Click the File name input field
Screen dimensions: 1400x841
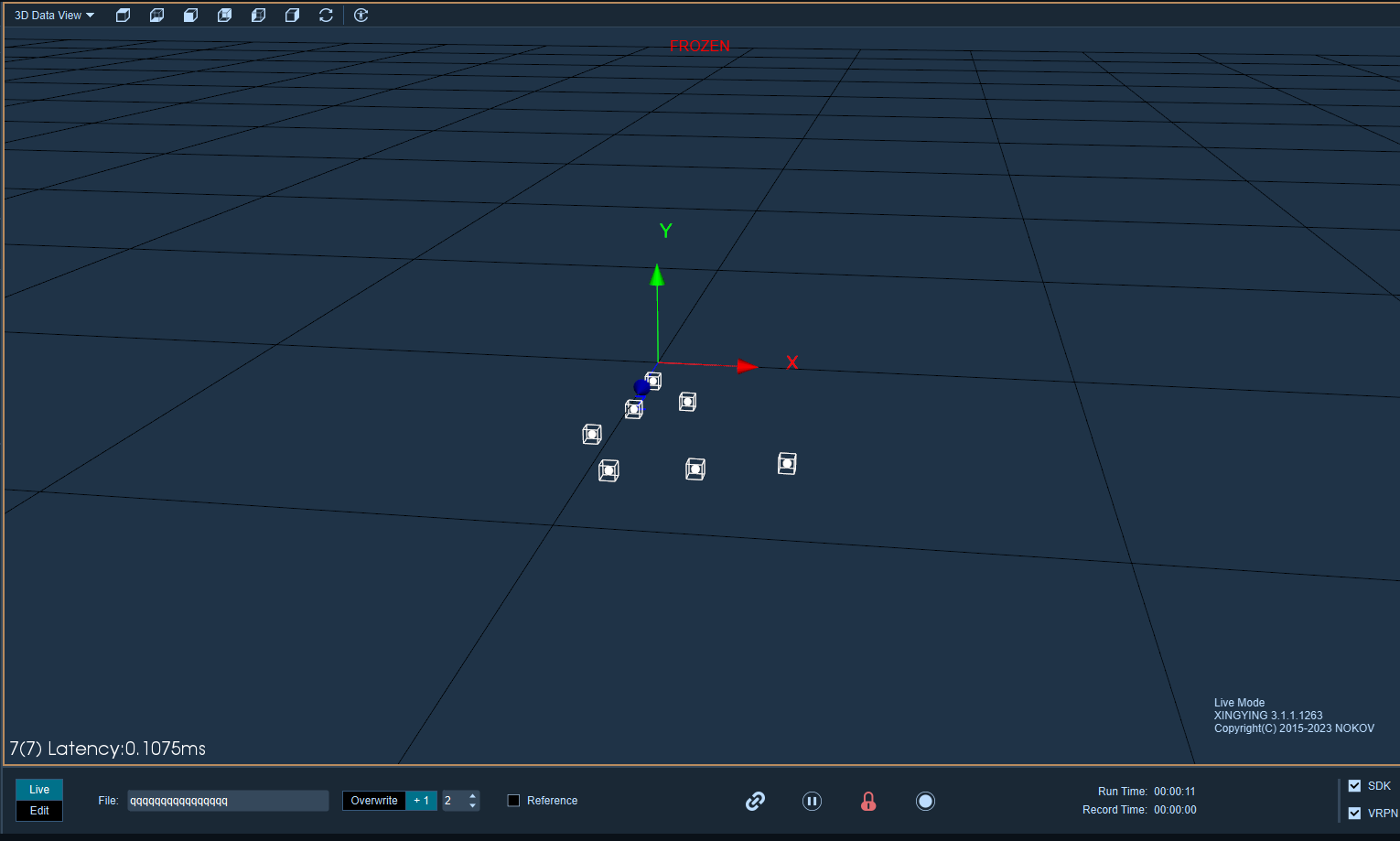[x=228, y=801]
